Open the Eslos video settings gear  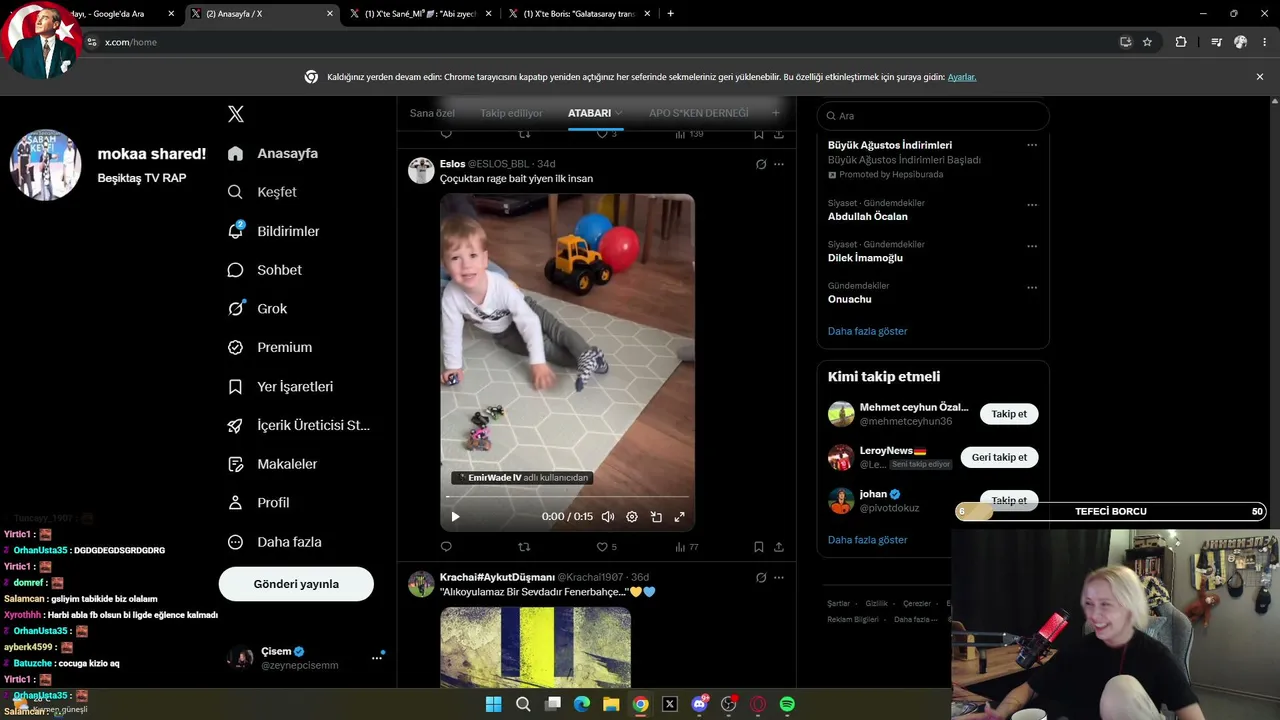point(632,517)
